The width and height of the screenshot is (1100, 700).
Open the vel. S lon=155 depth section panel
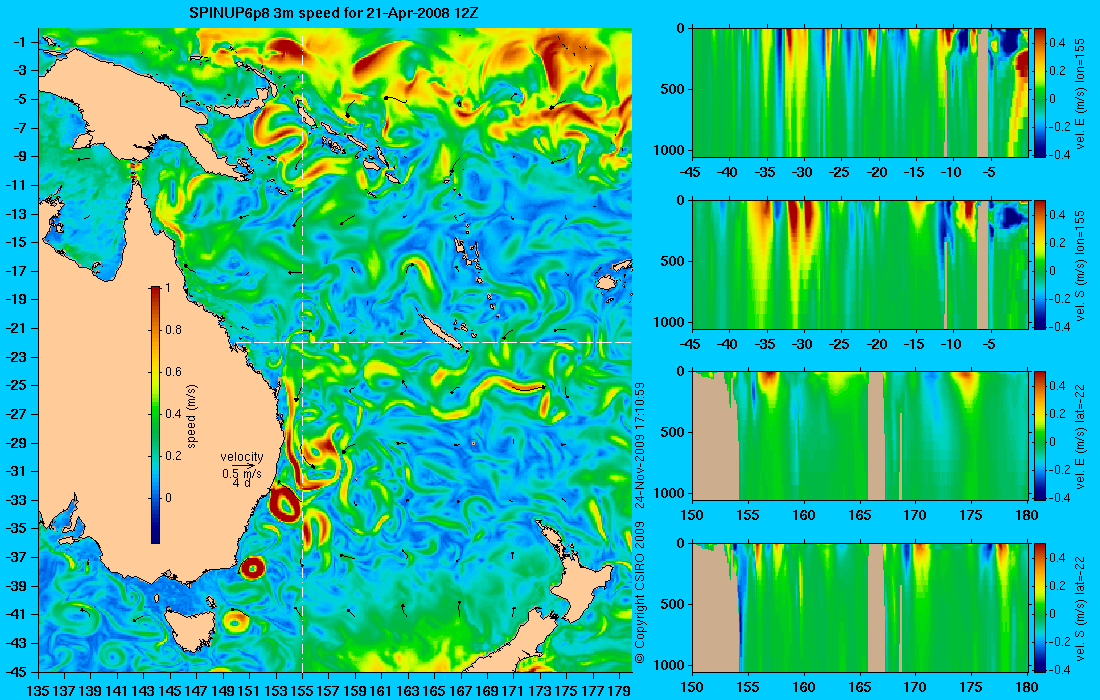click(x=859, y=264)
